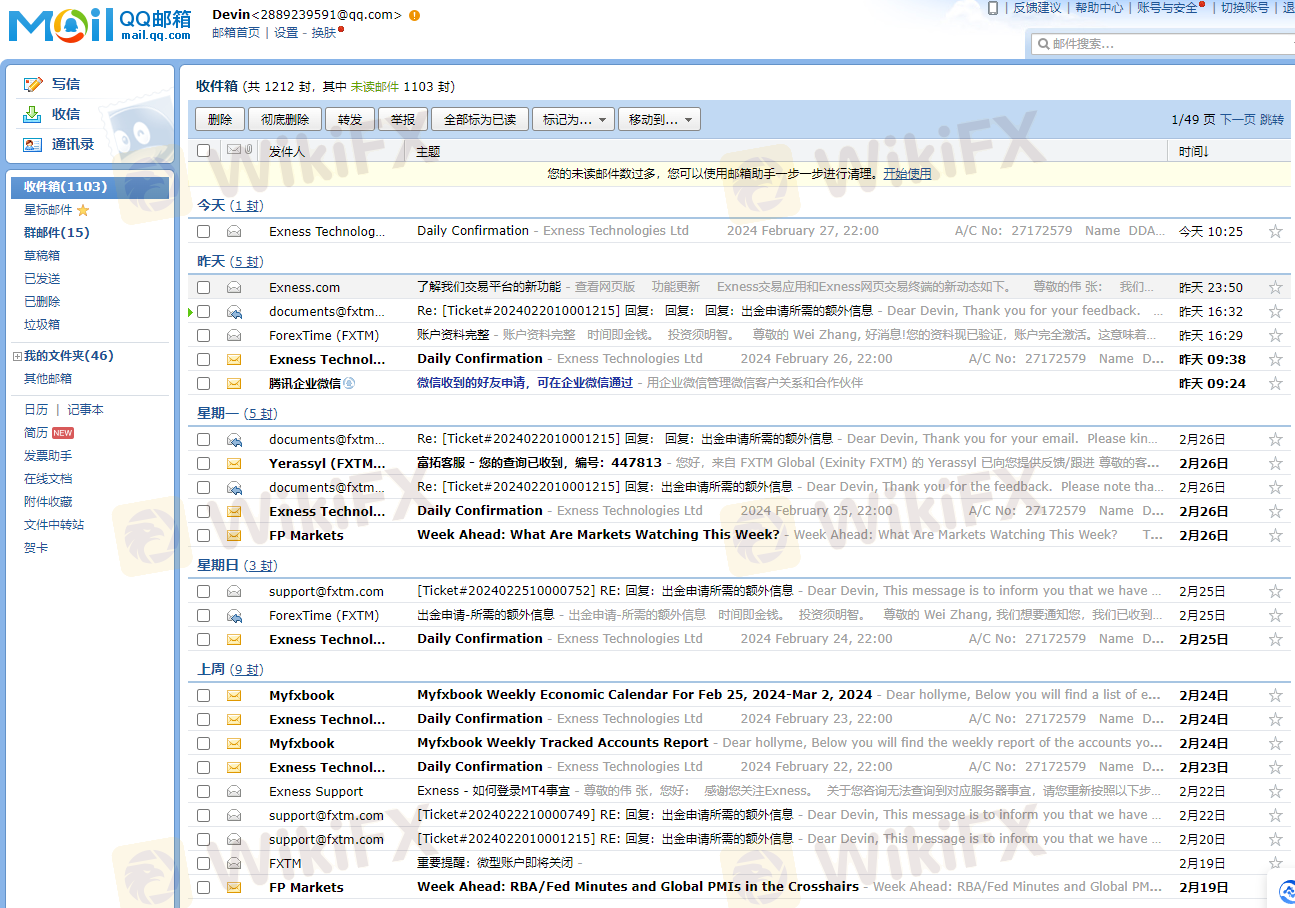Open the 移动到 dropdown
1295x908 pixels.
point(659,120)
